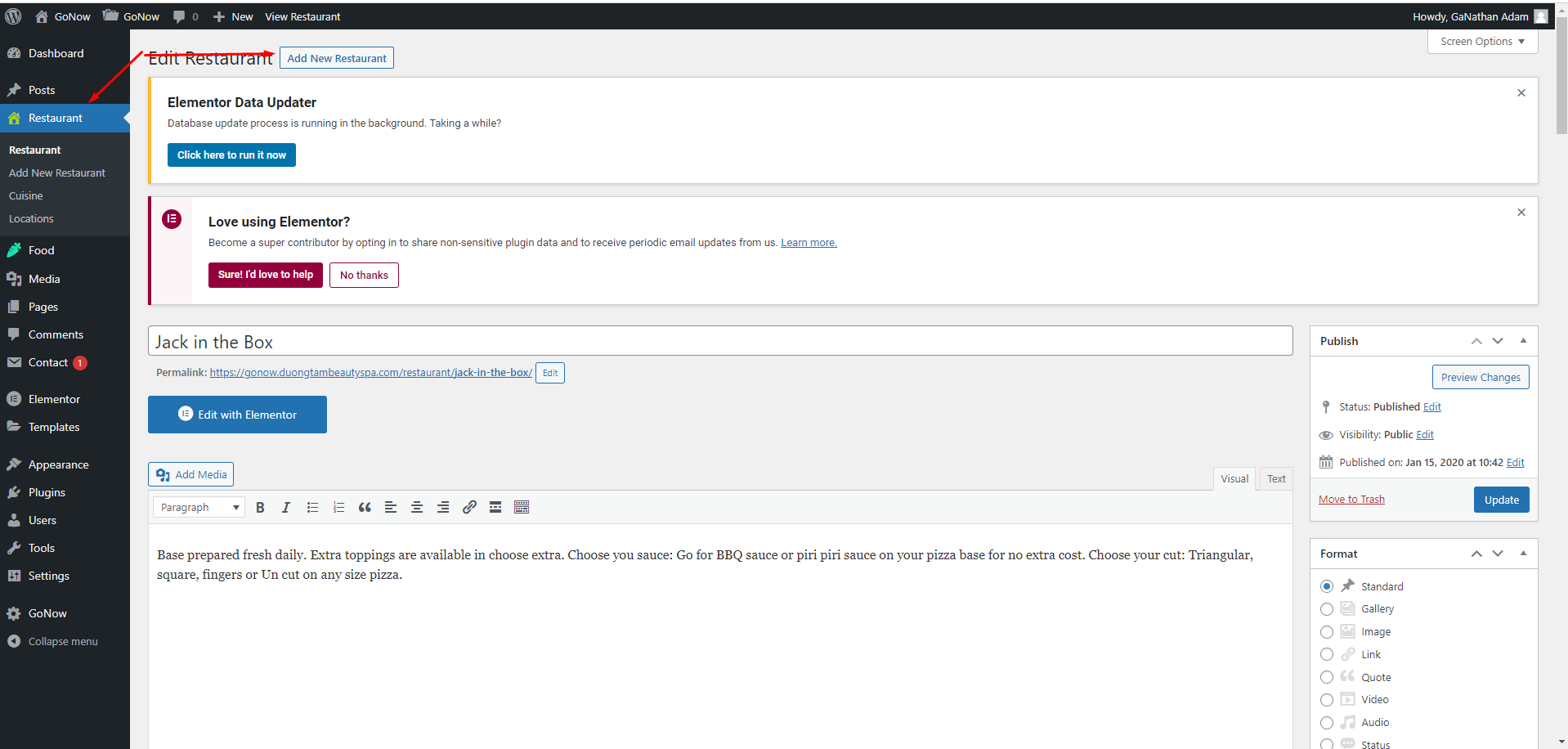
Task: Insert Read More tag icon
Action: 495,508
